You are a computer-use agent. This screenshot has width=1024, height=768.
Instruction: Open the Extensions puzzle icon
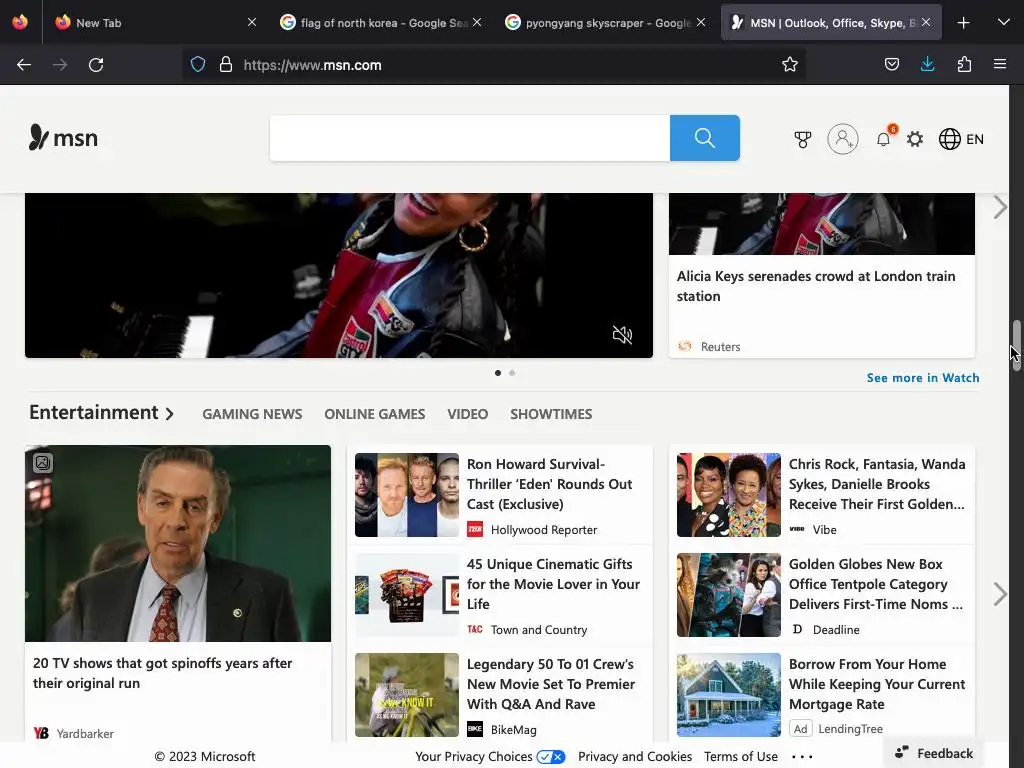click(964, 65)
